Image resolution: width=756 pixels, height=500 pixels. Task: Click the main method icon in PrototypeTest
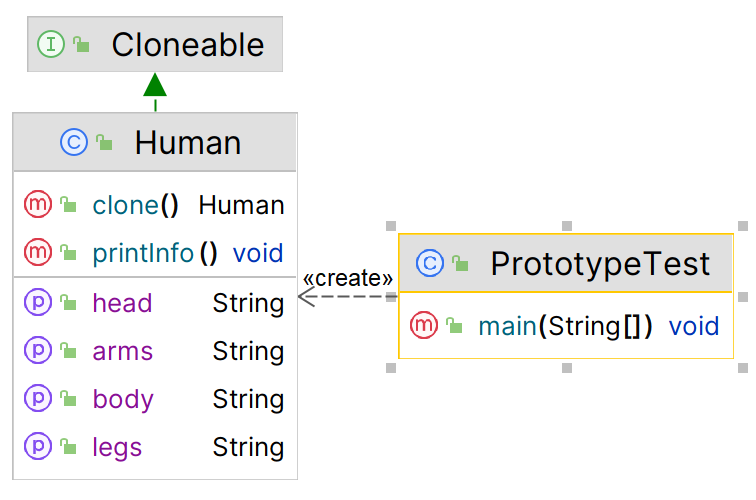(423, 325)
